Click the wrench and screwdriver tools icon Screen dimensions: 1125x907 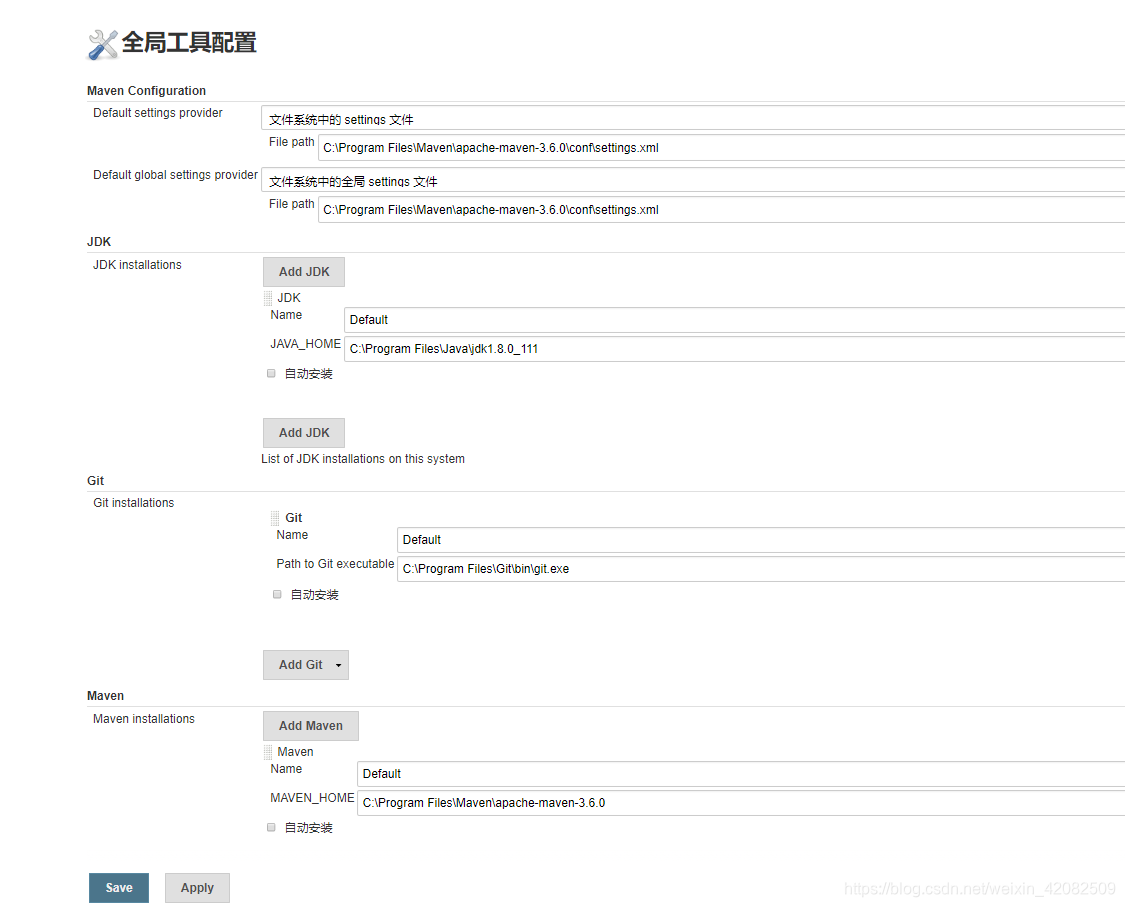[x=103, y=44]
